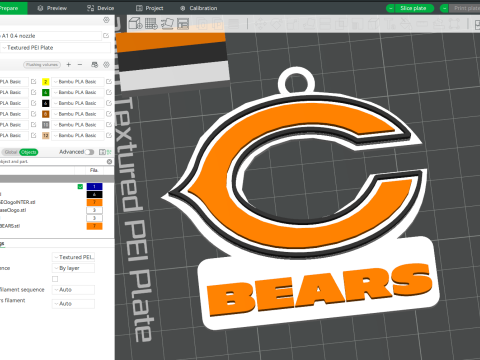Select the orange BEARS text model on plate
This screenshot has width=480, height=360.
click(319, 289)
